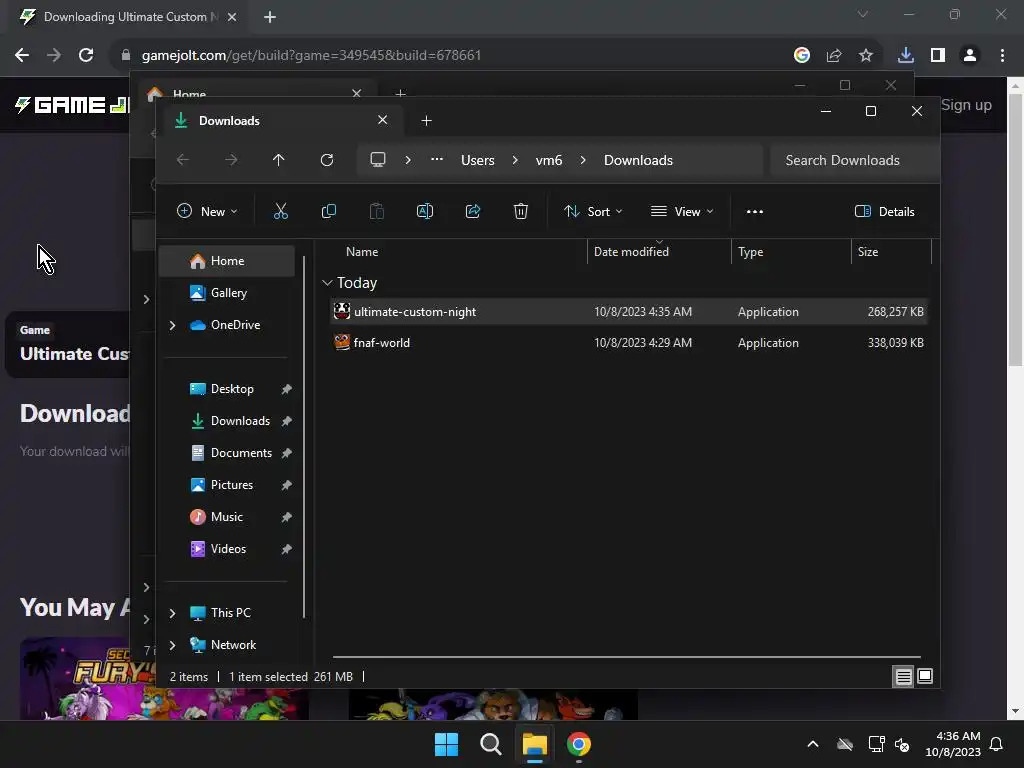Select Gallery in navigation pane
1024x768 pixels.
(227, 293)
